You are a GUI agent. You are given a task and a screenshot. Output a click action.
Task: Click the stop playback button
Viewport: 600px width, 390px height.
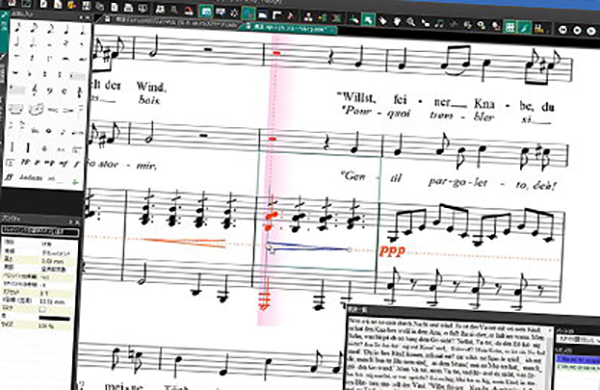point(577,30)
